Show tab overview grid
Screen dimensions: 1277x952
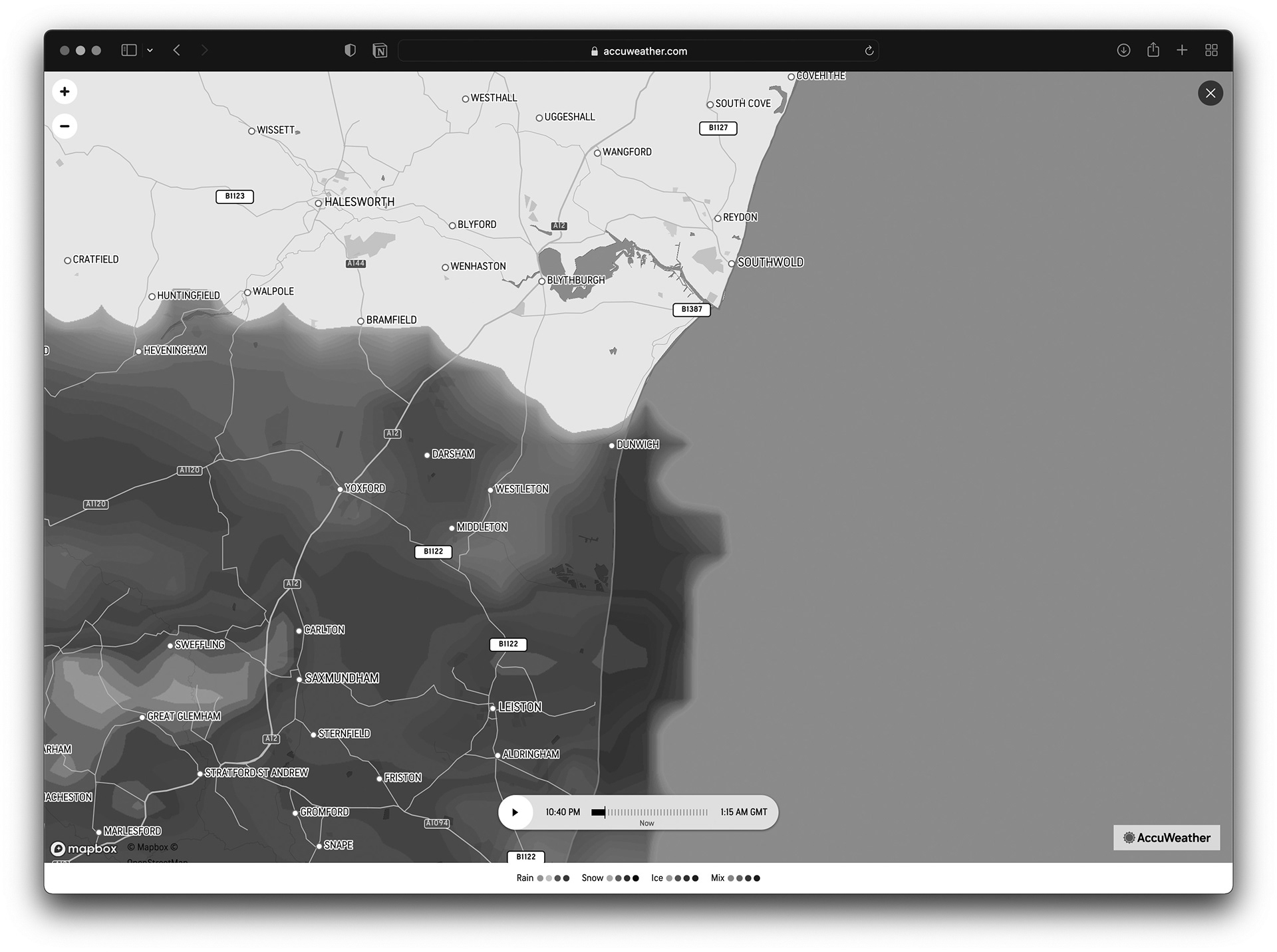click(1211, 51)
